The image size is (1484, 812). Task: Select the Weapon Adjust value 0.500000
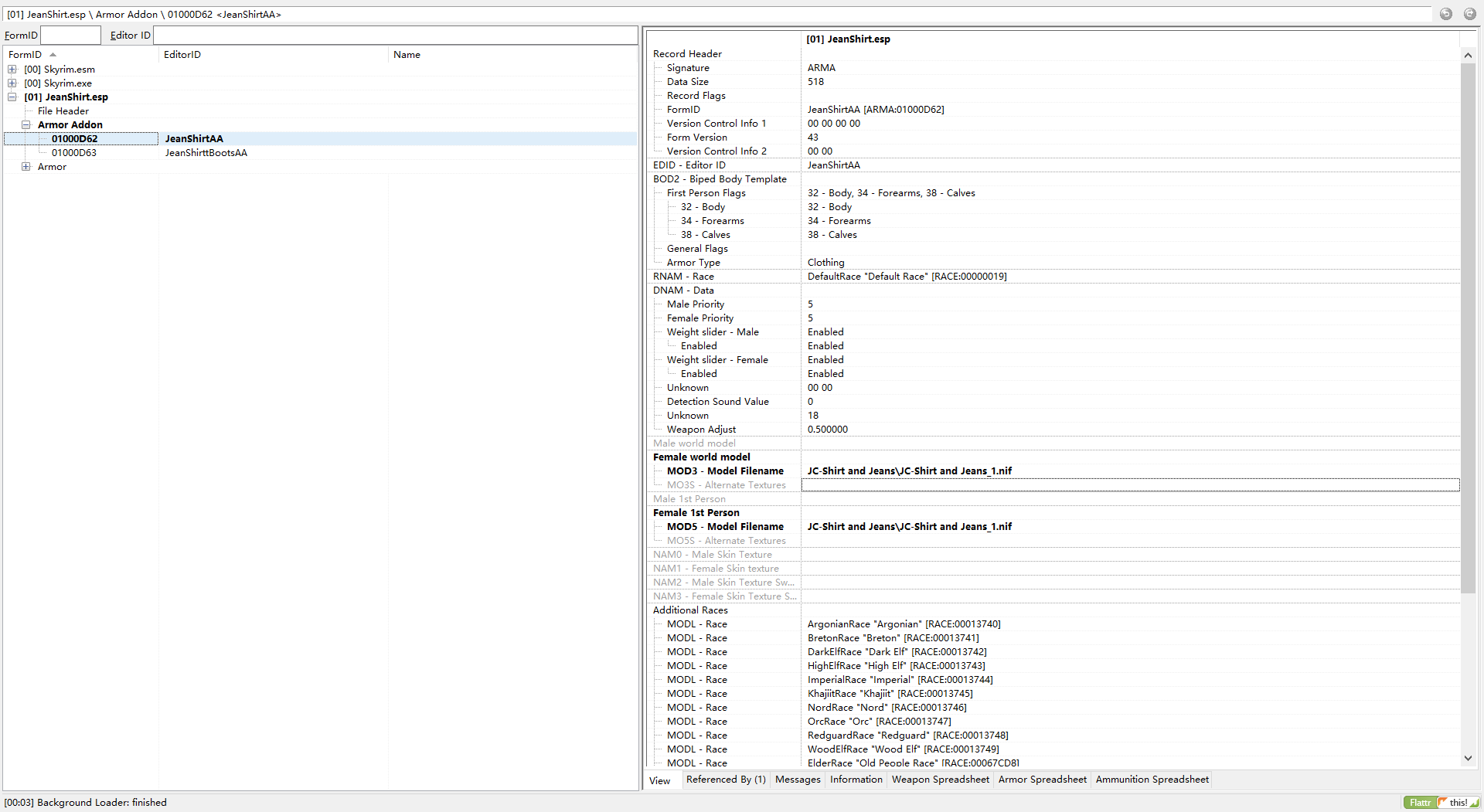coord(828,430)
